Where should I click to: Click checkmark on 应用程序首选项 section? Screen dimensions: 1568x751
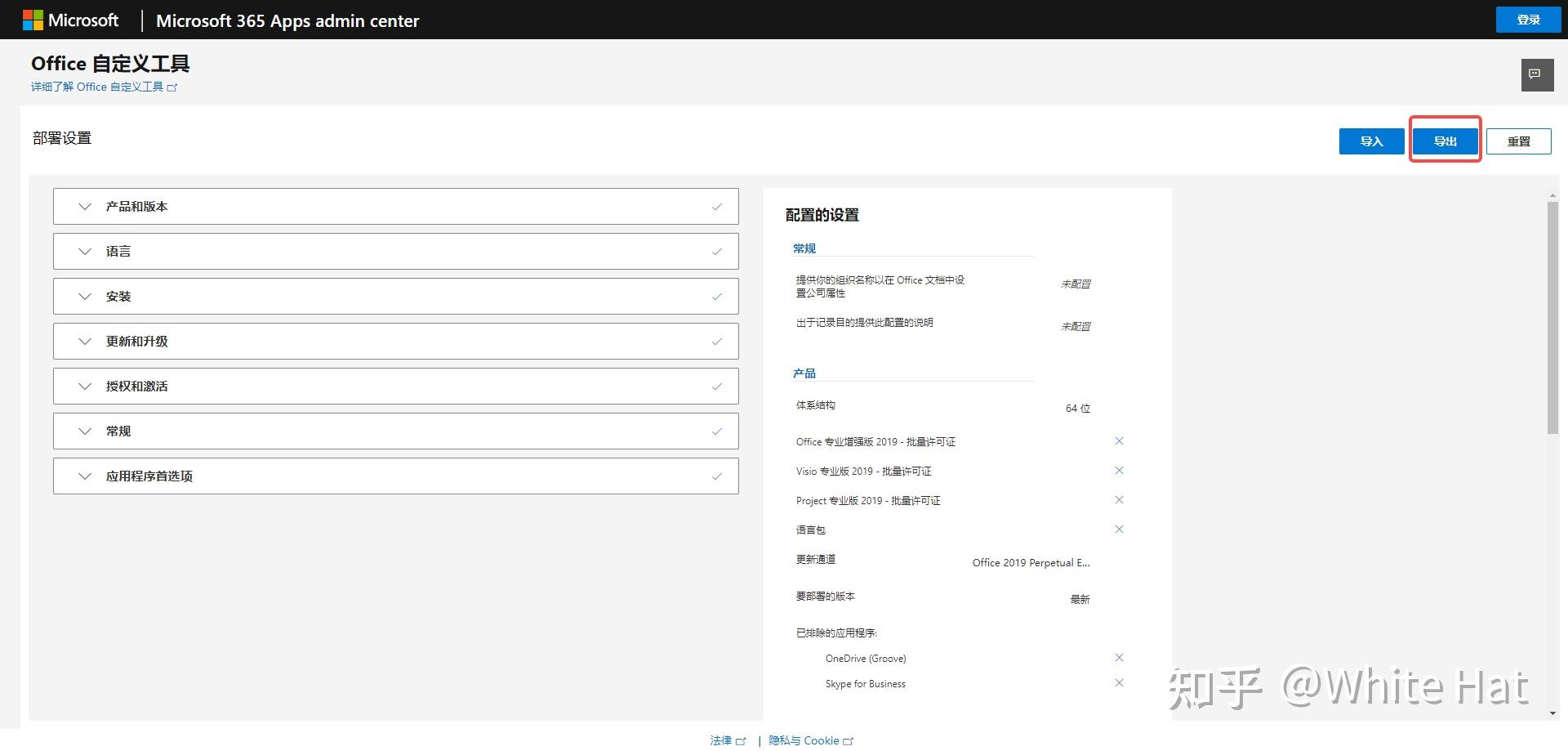[x=716, y=476]
